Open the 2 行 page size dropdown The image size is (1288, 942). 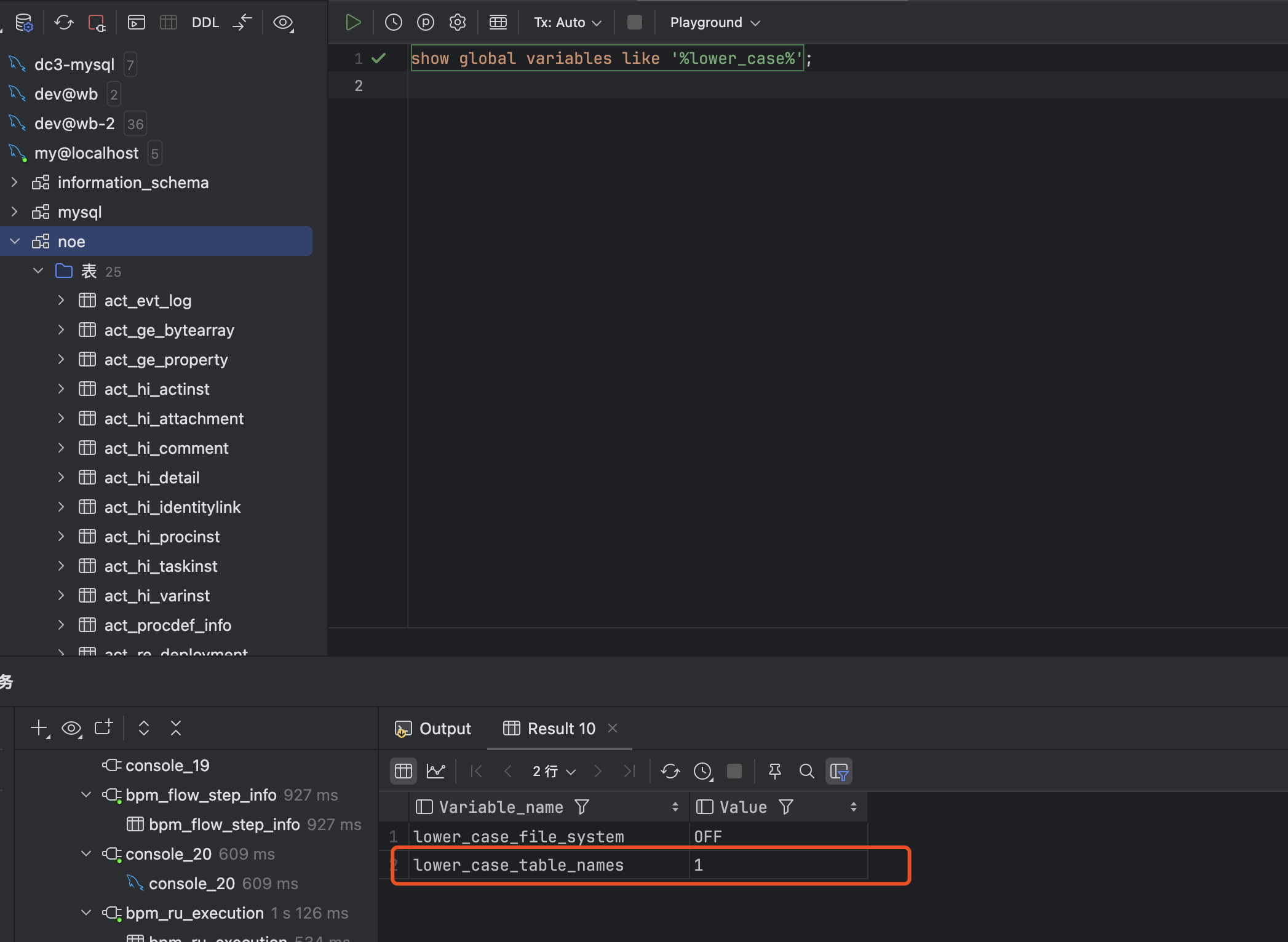[554, 771]
